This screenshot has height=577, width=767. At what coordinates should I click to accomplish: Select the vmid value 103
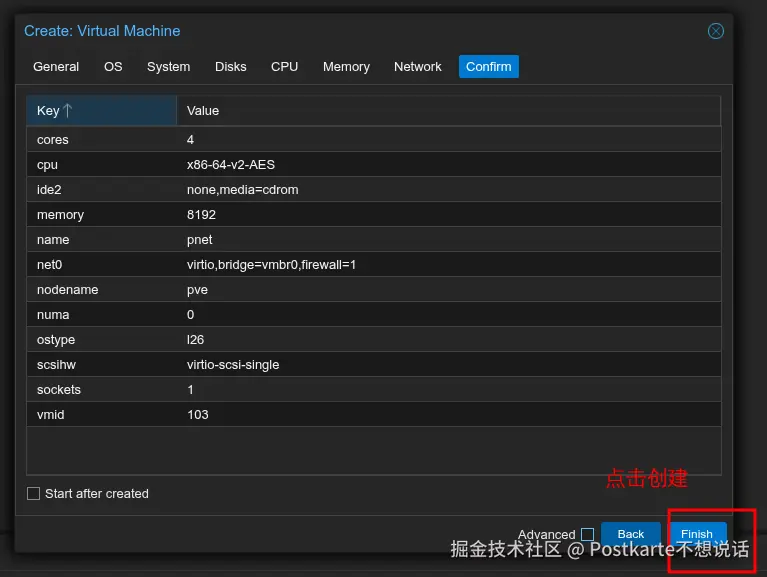(198, 415)
